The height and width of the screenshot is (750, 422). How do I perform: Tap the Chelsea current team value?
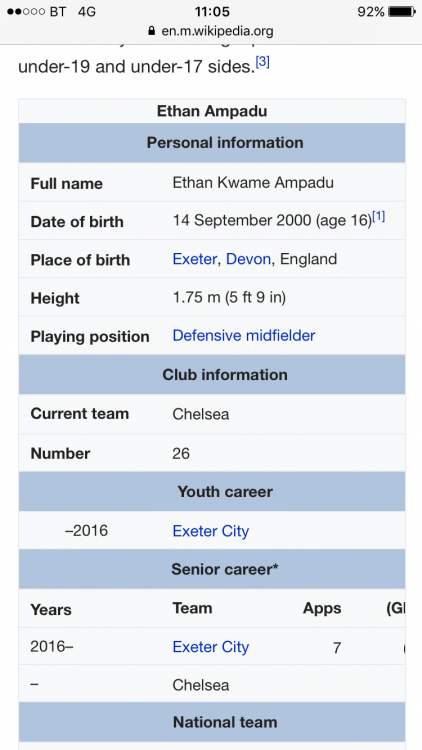pyautogui.click(x=200, y=414)
